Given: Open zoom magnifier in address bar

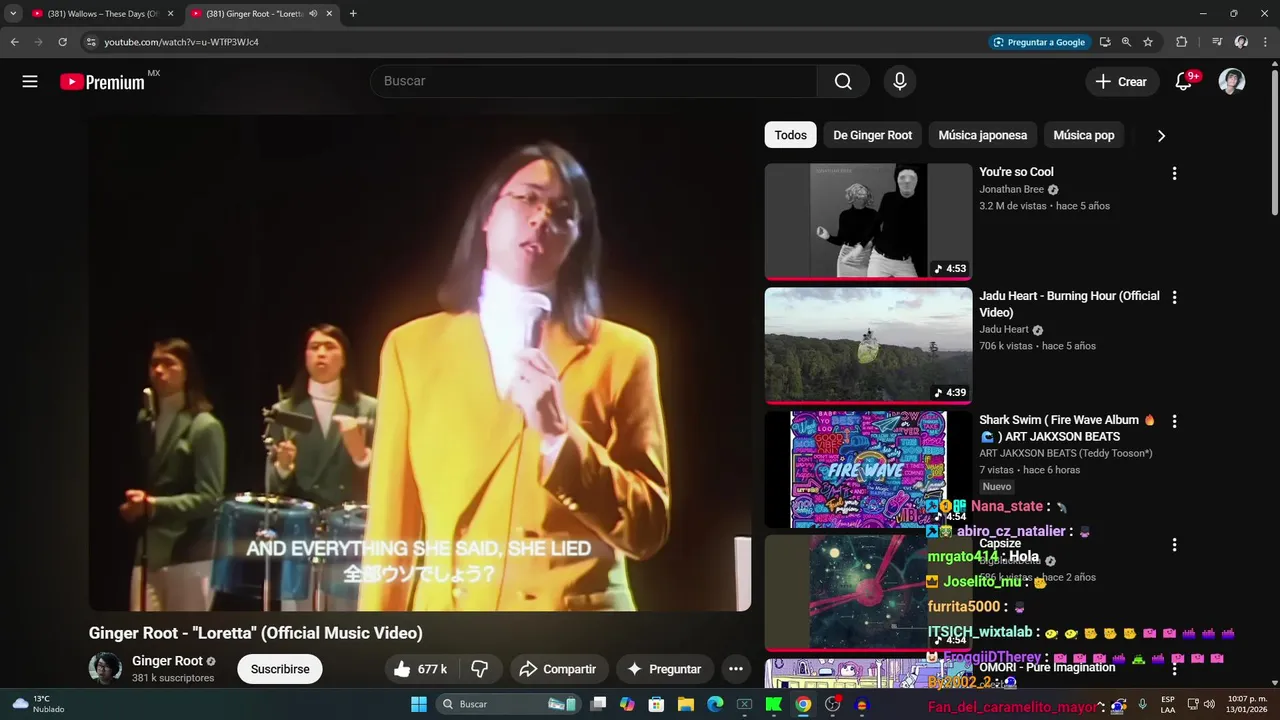Looking at the screenshot, I should pos(1126,42).
